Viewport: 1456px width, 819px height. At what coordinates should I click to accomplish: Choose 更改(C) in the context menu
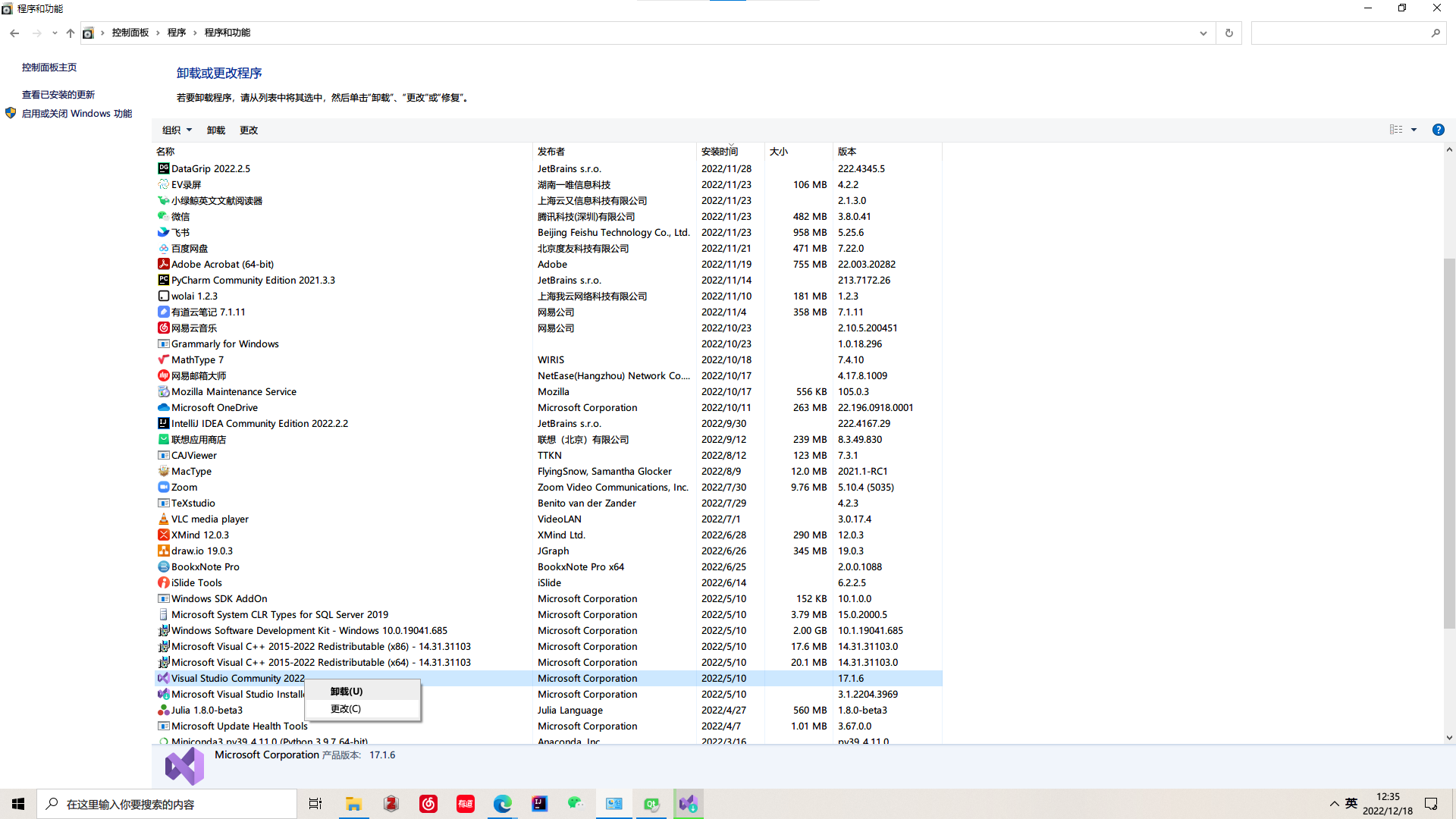pyautogui.click(x=346, y=708)
